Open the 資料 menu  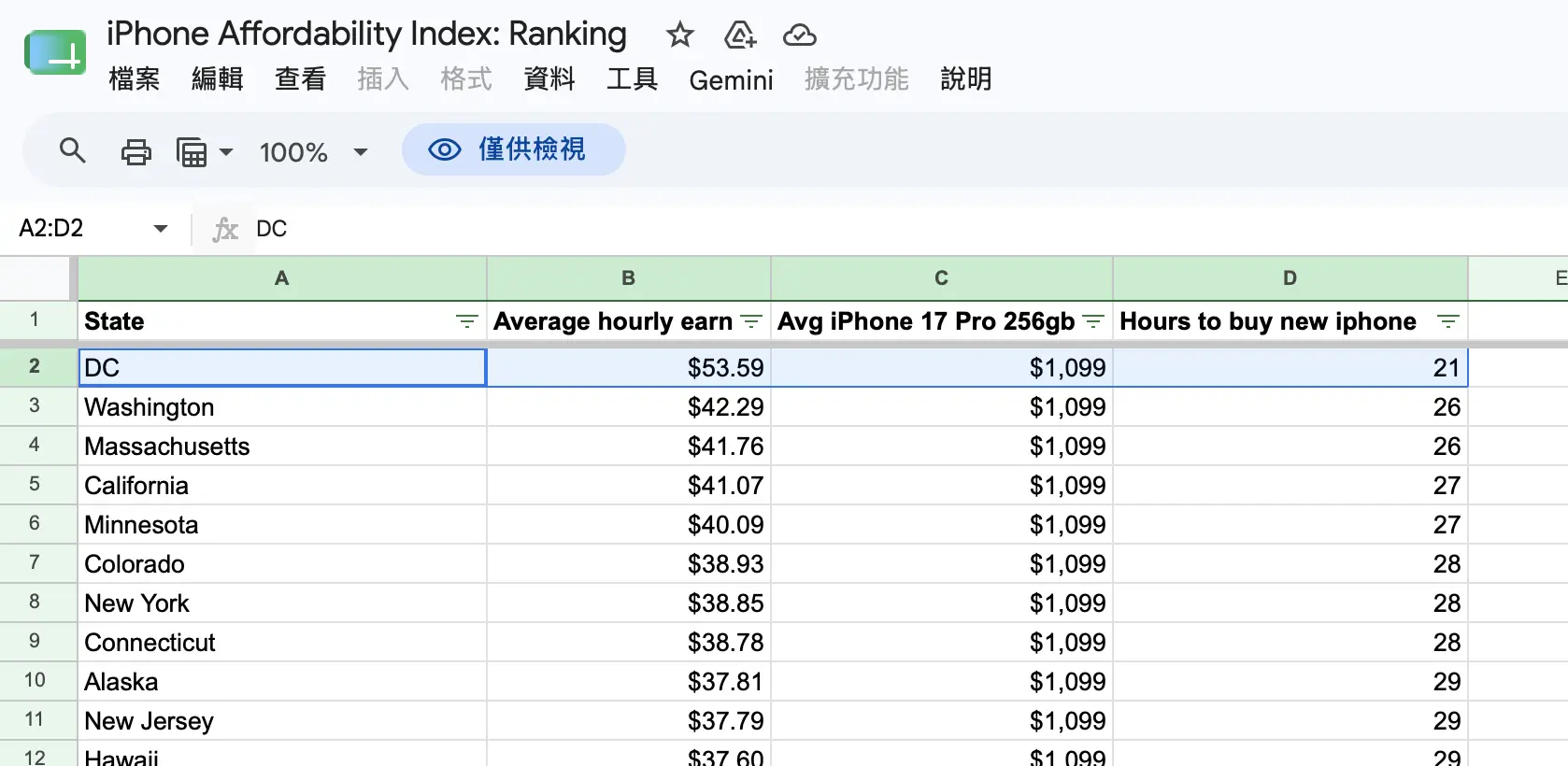click(x=549, y=79)
